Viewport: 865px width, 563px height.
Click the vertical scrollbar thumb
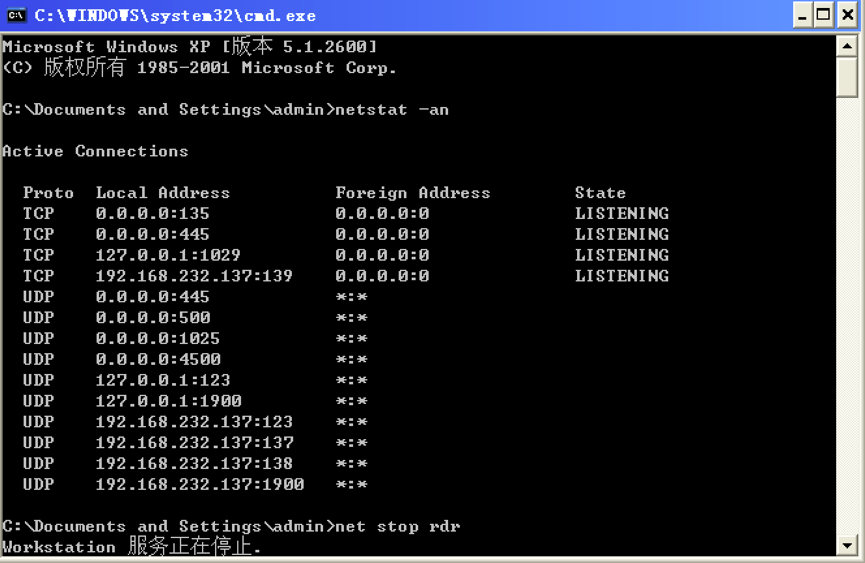(x=848, y=77)
